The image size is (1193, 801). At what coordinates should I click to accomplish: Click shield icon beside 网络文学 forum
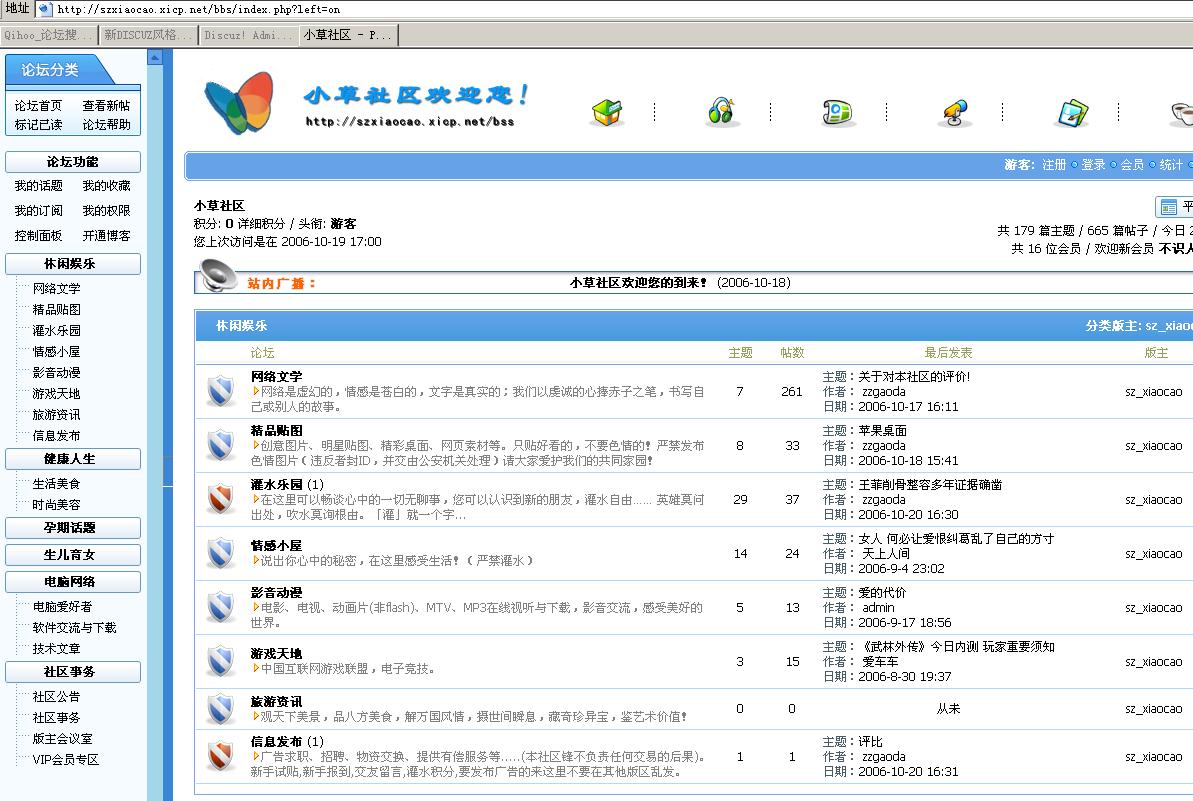[221, 391]
